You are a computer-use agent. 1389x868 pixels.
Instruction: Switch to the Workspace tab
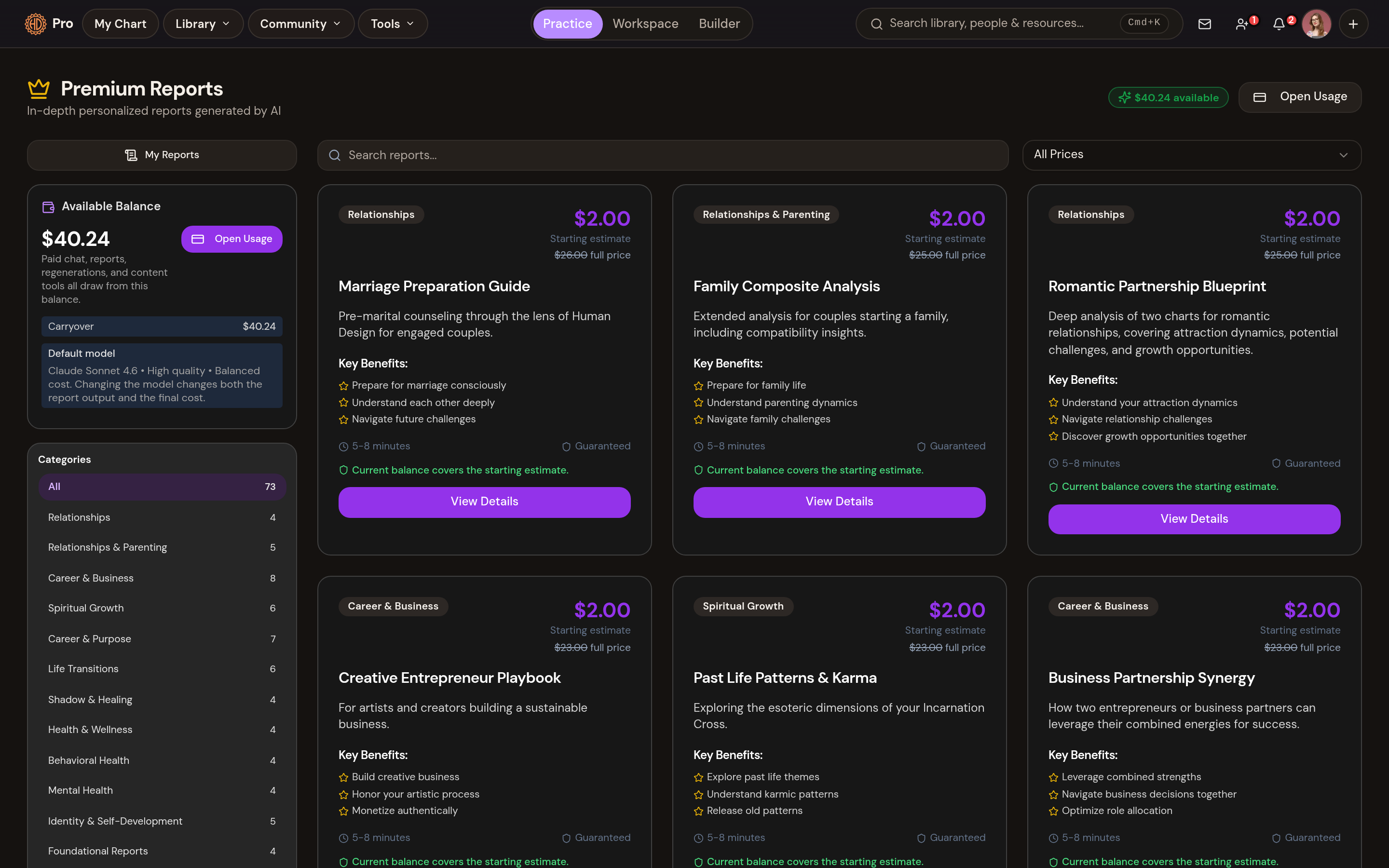click(645, 24)
